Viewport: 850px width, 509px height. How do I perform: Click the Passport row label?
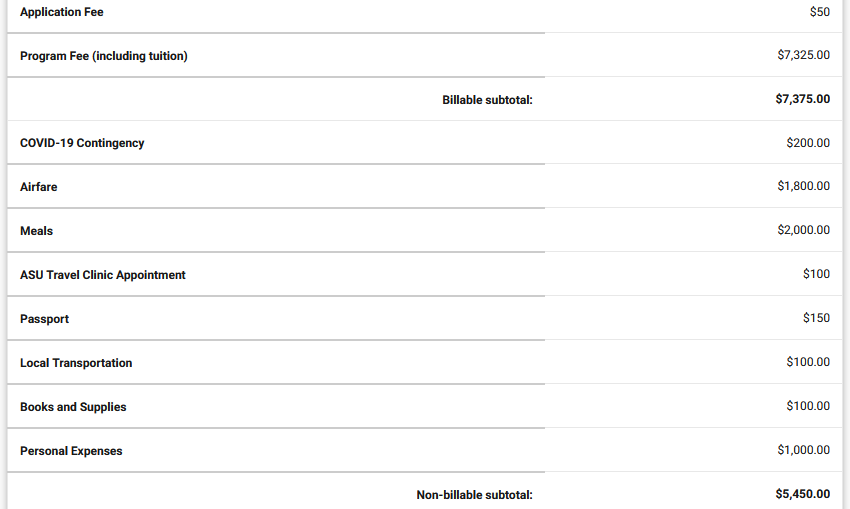(44, 319)
